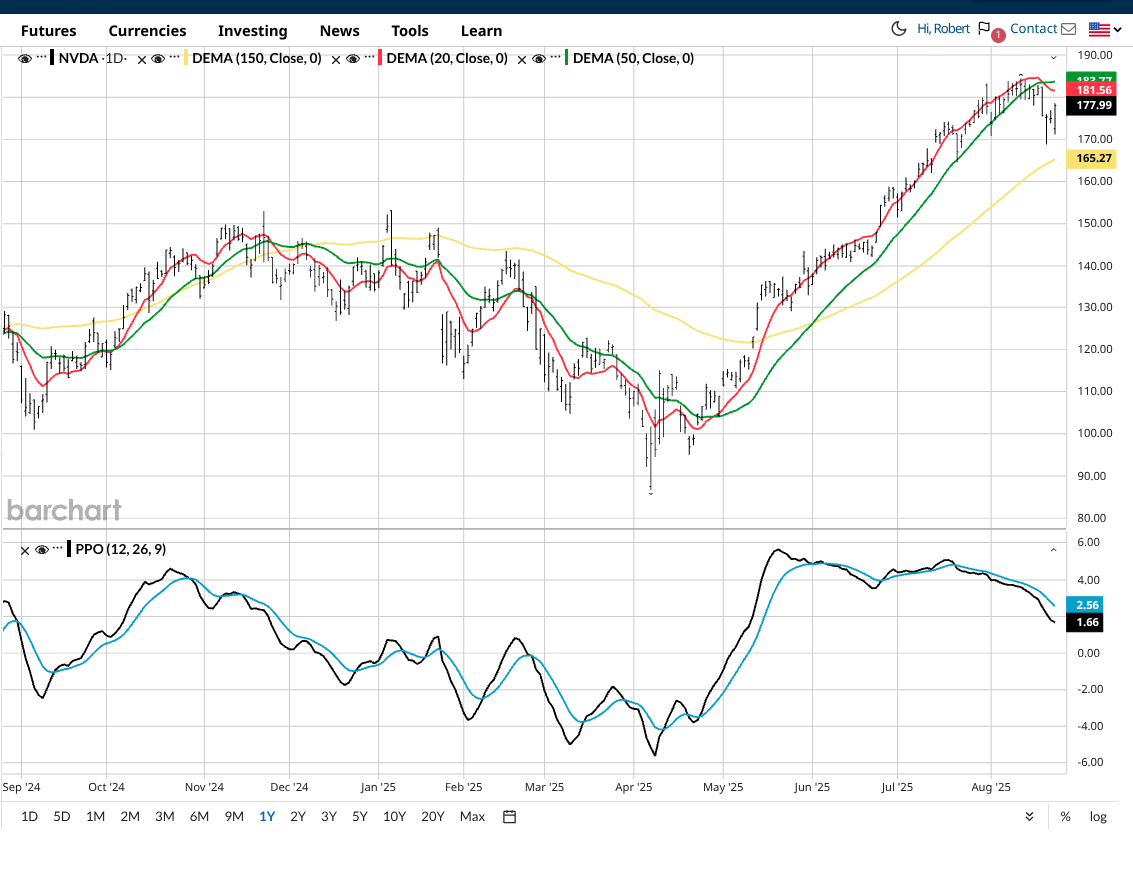Click the yellow DEMA 150 color swatch
Image resolution: width=1133 pixels, height=870 pixels.
pos(186,58)
